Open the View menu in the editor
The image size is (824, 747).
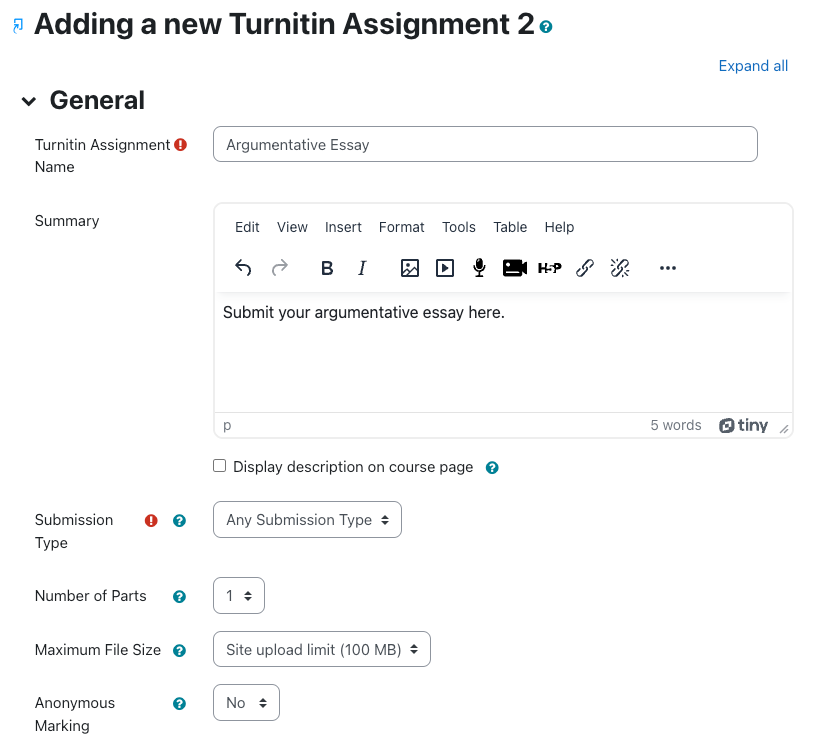click(x=292, y=227)
